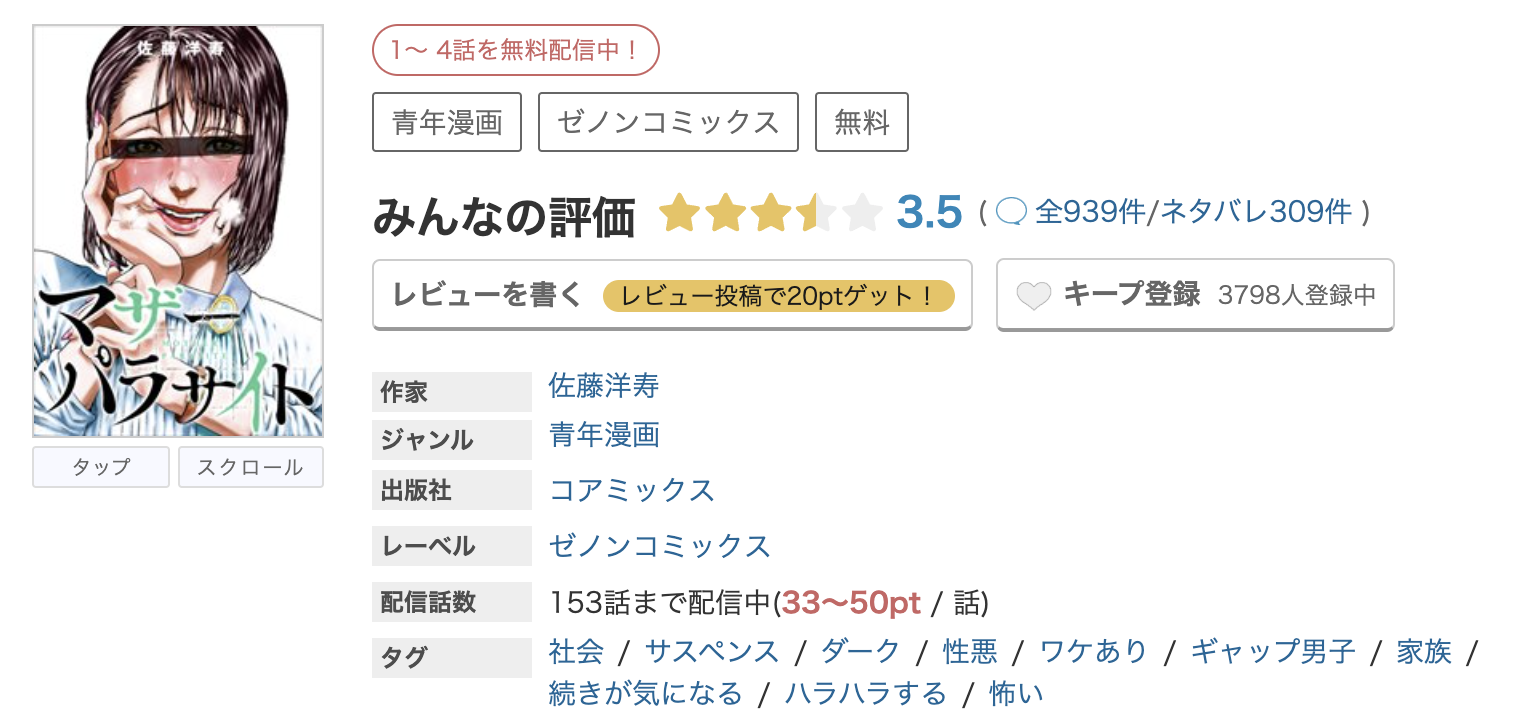Toggle the タップ reading mode
The height and width of the screenshot is (726, 1528).
coord(100,466)
